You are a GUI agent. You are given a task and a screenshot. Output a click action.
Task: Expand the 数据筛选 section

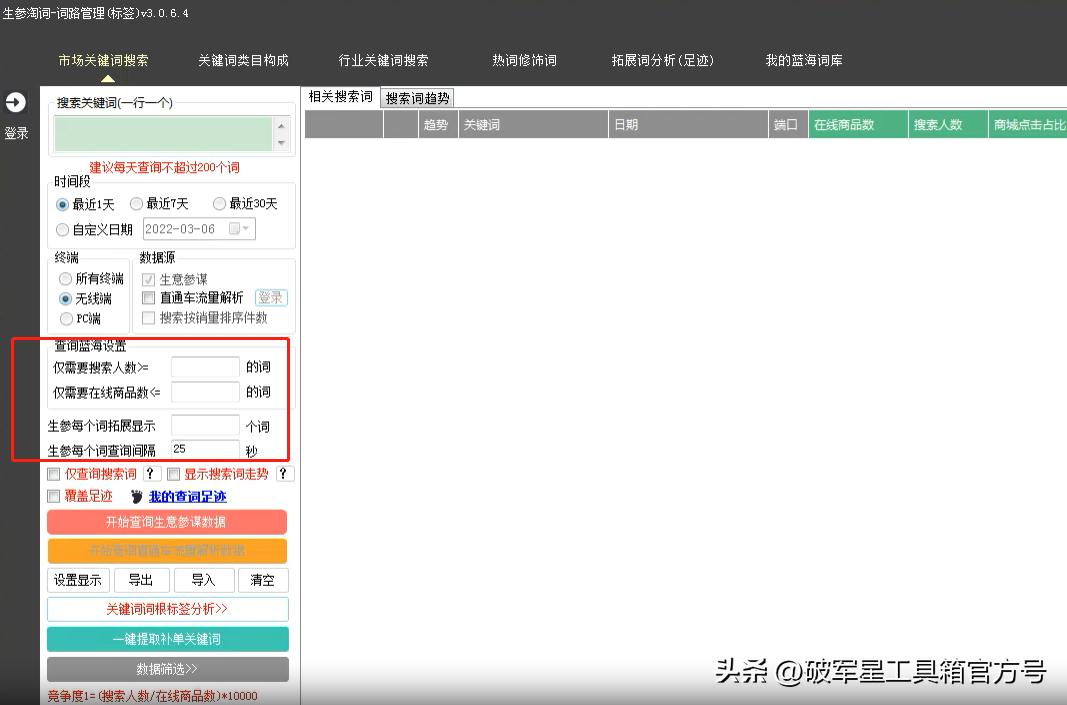[x=167, y=670]
